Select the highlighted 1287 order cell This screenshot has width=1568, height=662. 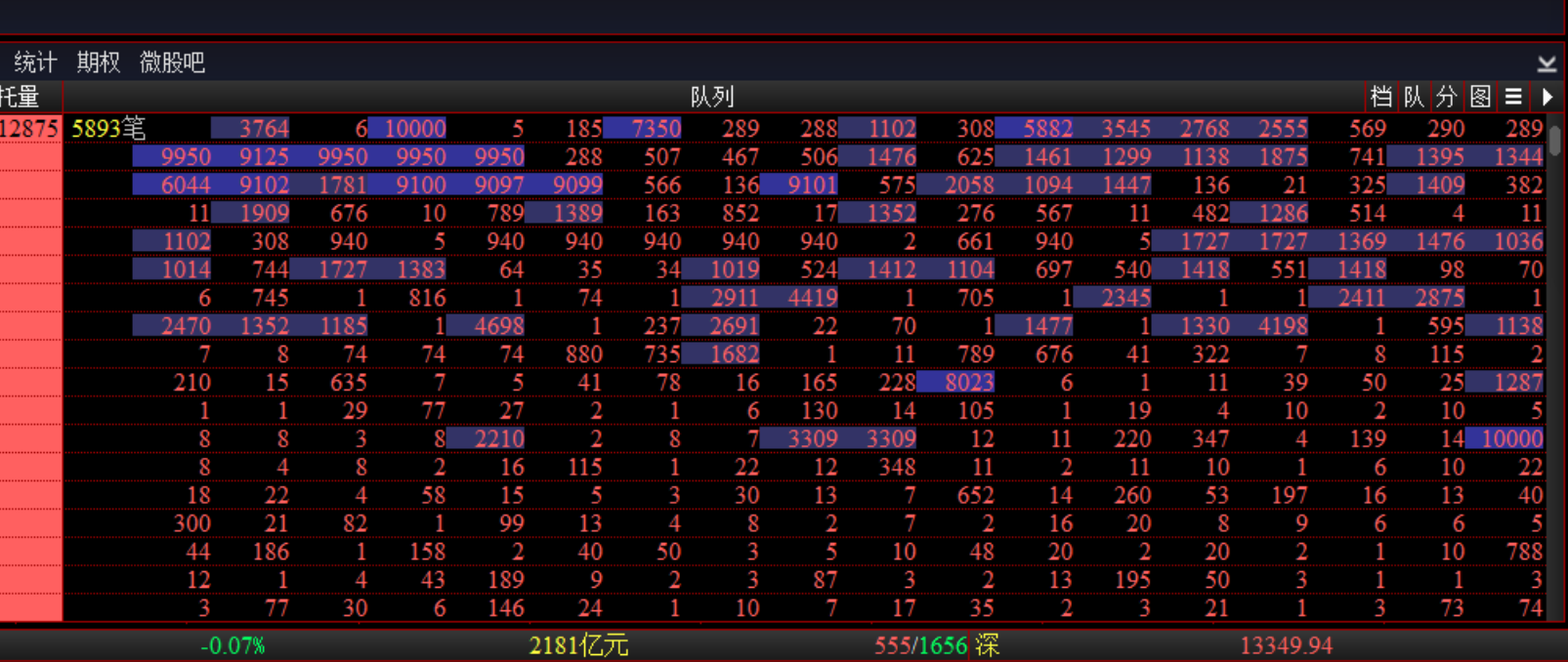pos(1504,384)
